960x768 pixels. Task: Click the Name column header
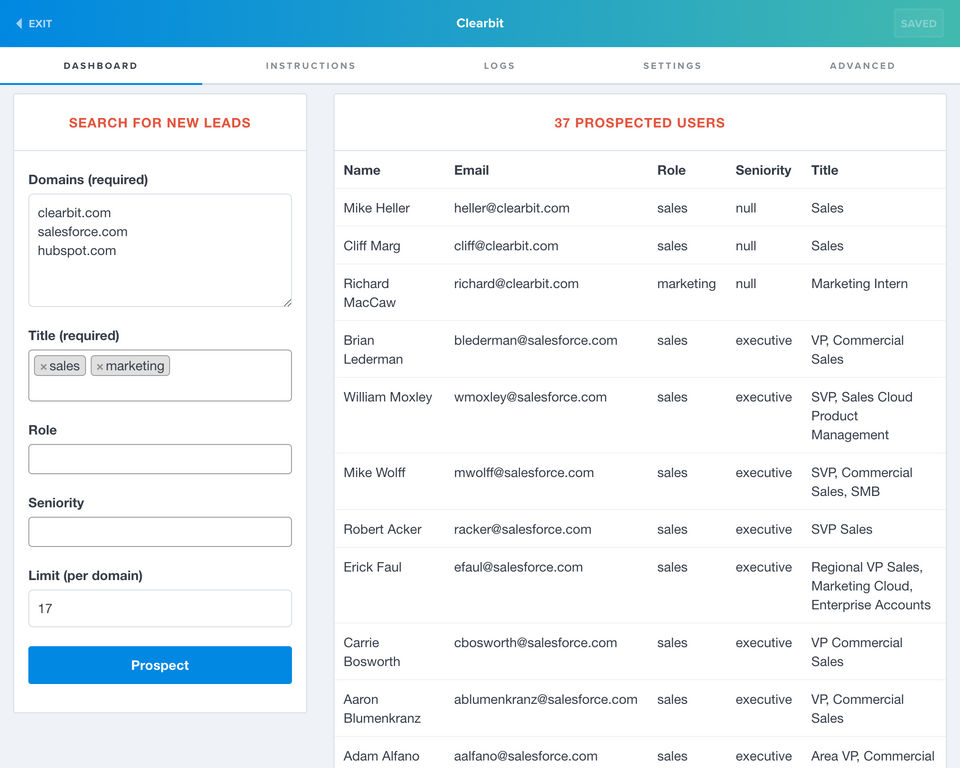pos(362,170)
